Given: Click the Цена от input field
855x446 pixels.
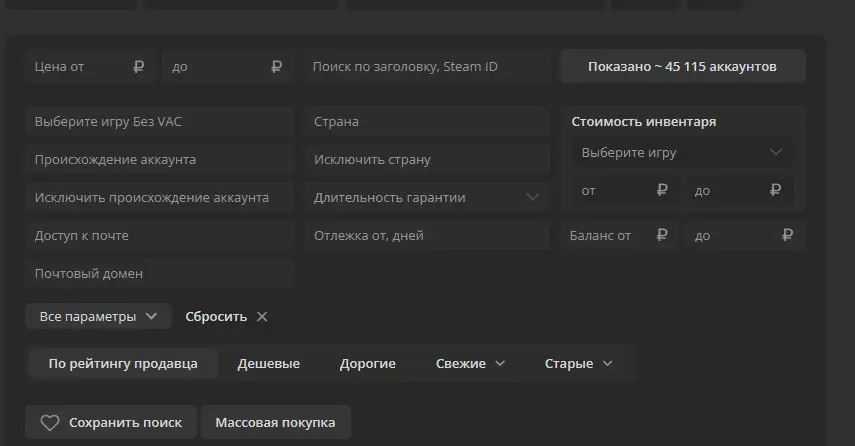Looking at the screenshot, I should pos(80,67).
